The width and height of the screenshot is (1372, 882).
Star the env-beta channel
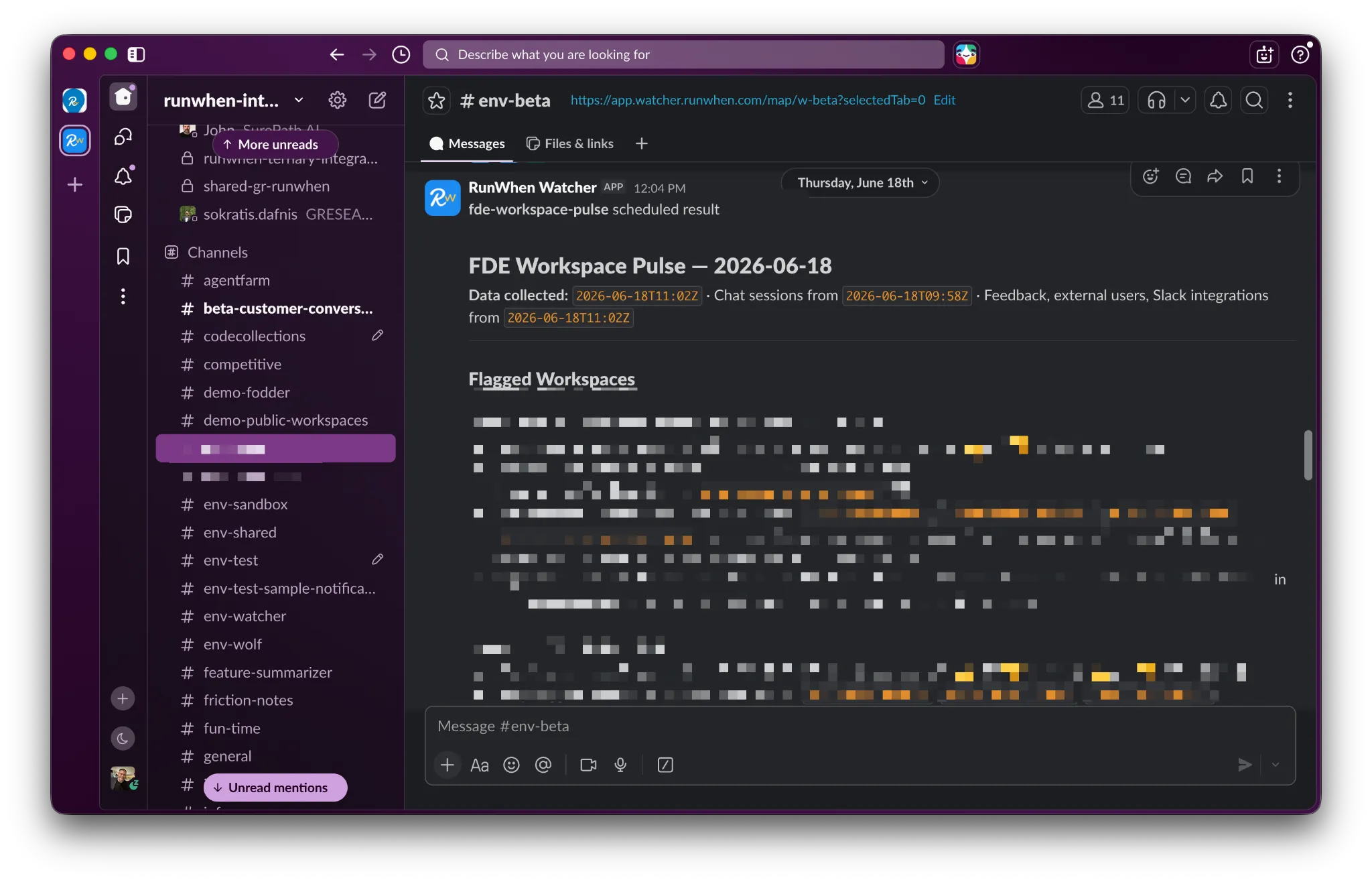pyautogui.click(x=437, y=101)
